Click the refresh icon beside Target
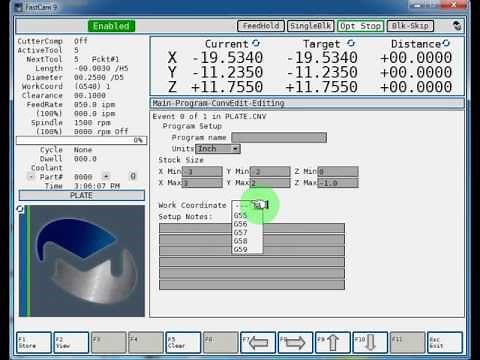 click(x=351, y=43)
